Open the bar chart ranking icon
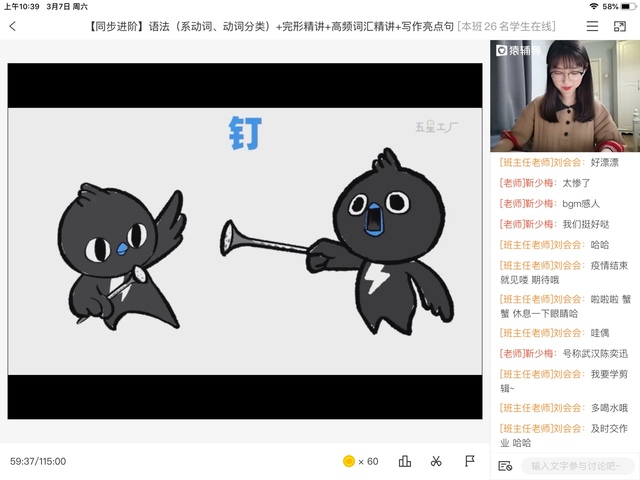 (x=404, y=461)
